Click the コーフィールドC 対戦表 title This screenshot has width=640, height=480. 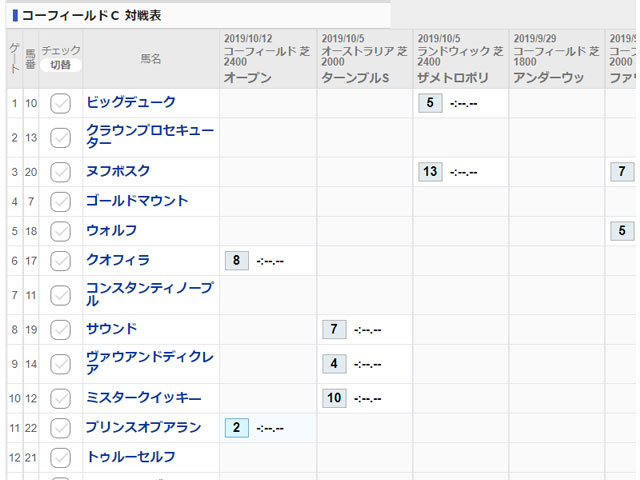(91, 16)
